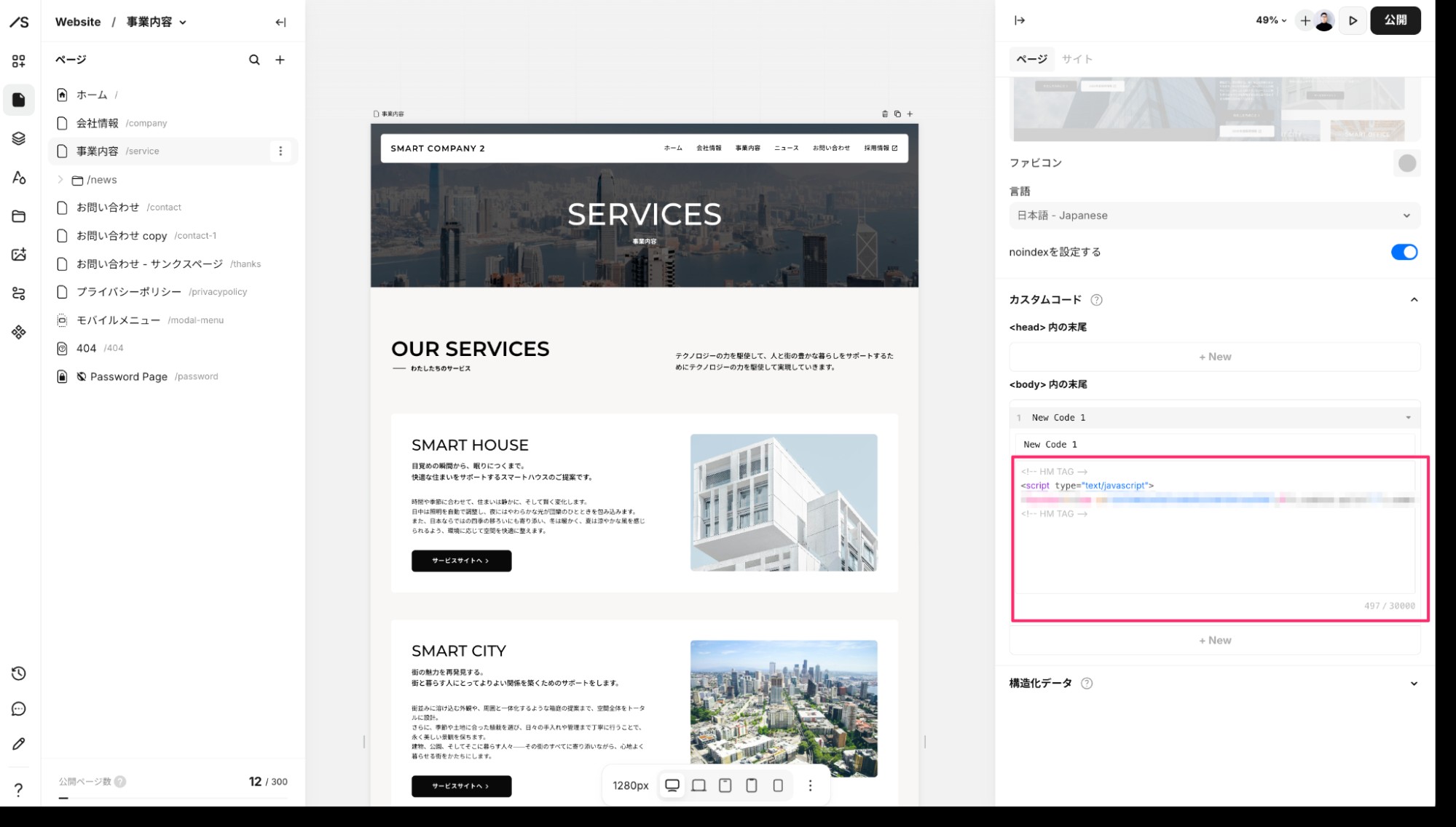Click the favicon color circle
This screenshot has height=827, width=1456.
[1406, 163]
